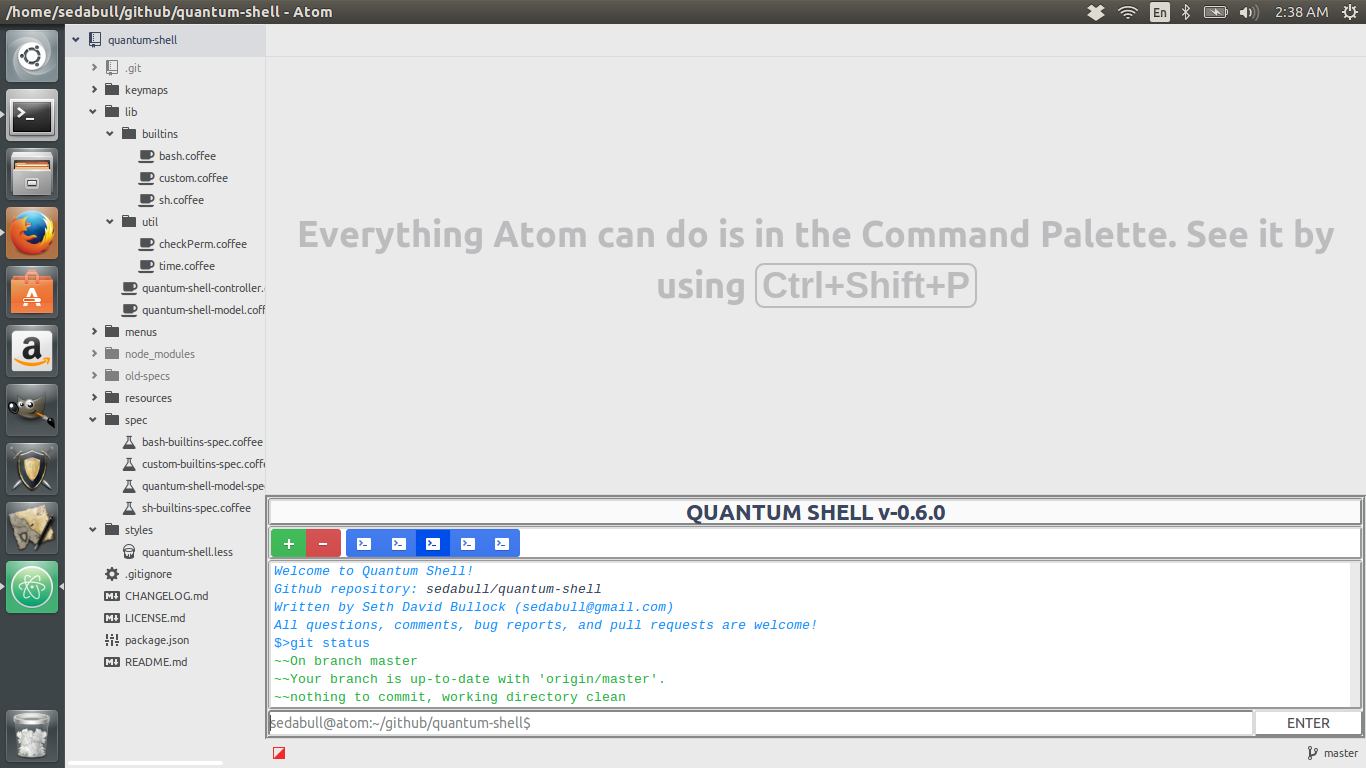Open the Ubuntu Dash from the launcher
Screen dimensions: 1366x768
pyautogui.click(x=32, y=56)
